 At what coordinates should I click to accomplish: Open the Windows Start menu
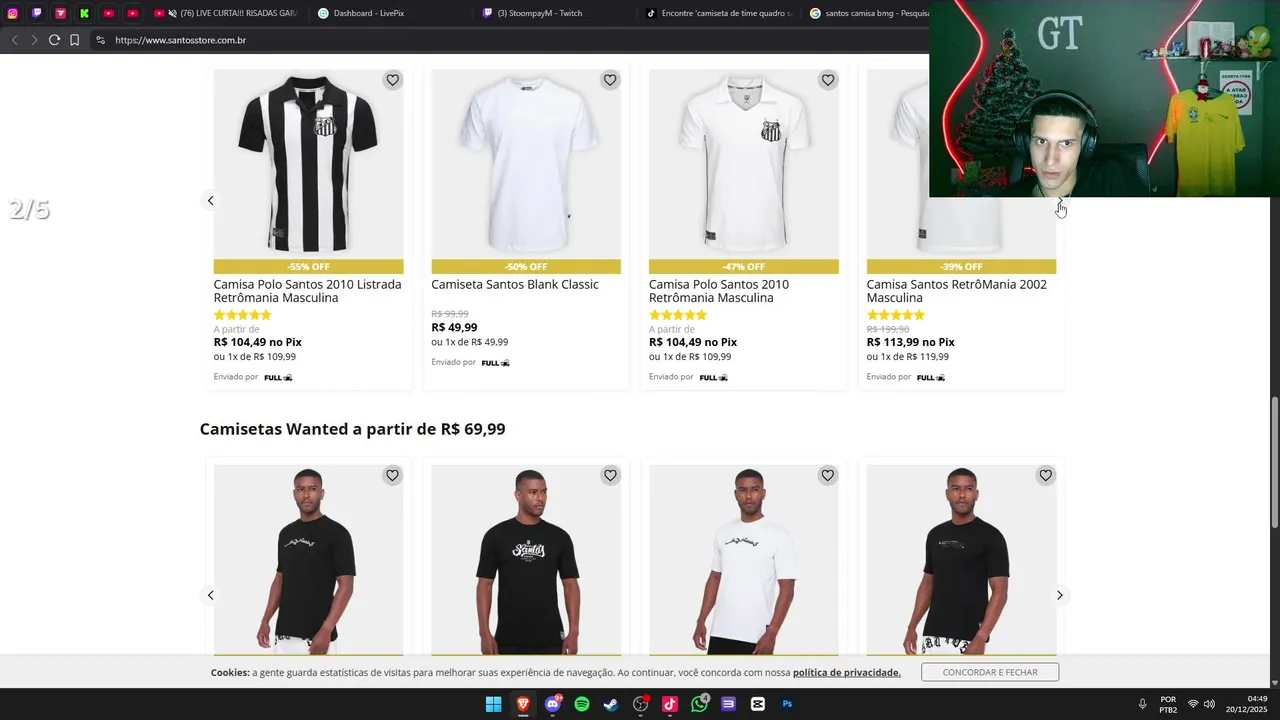(x=494, y=704)
